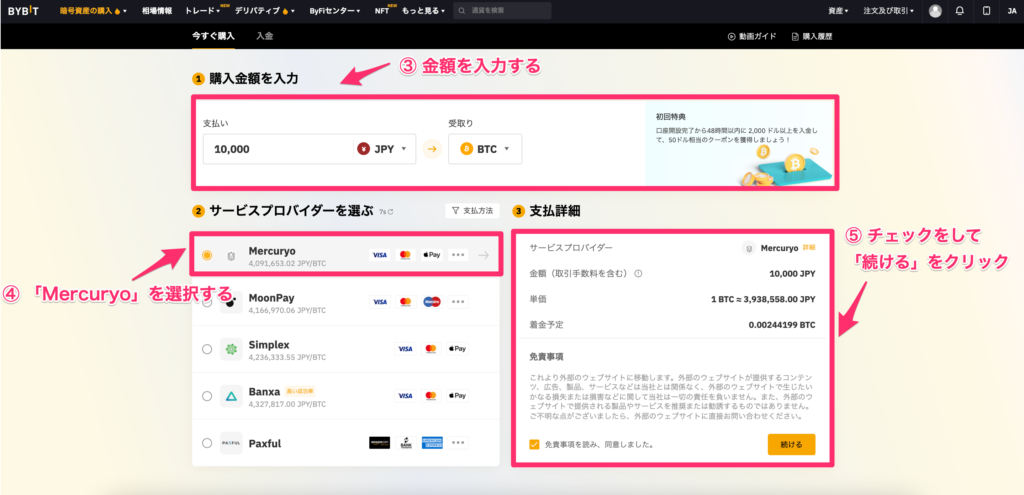Image resolution: width=1024 pixels, height=495 pixels.
Task: Select the Simplex provider radio button
Action: point(207,349)
